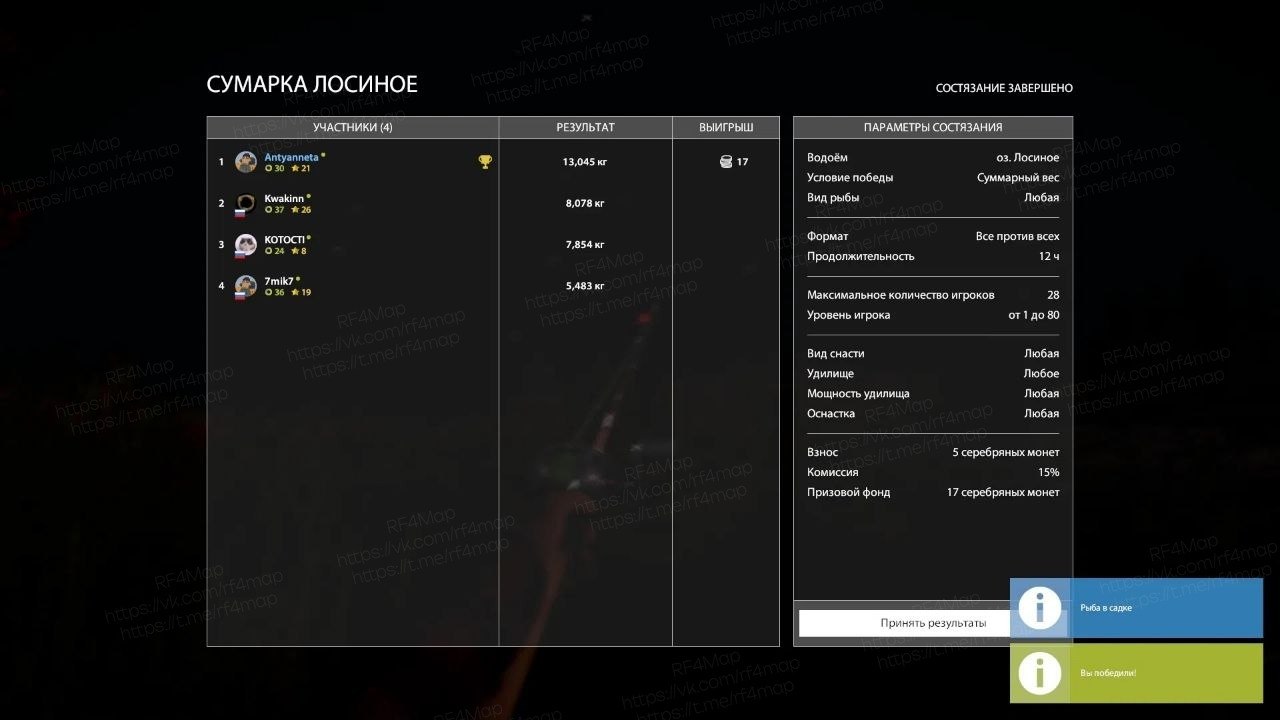Click the silver coins icon in the Выигрыш column
Screen dimensions: 1280x720
[727, 161]
